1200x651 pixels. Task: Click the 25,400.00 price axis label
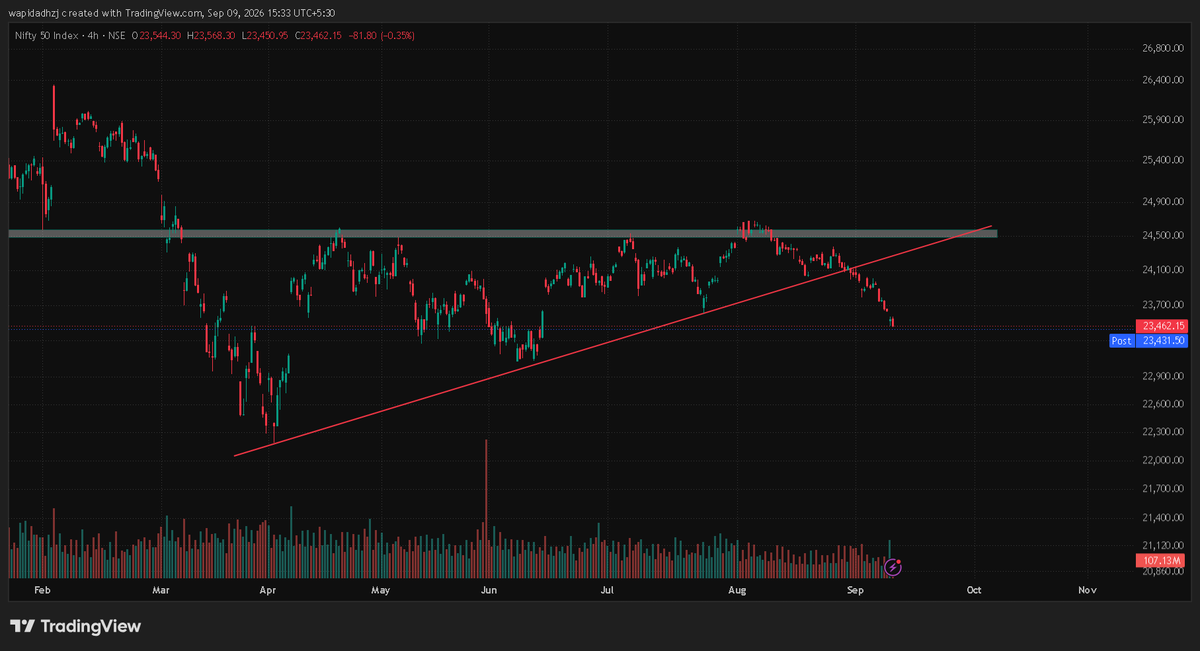point(1164,160)
